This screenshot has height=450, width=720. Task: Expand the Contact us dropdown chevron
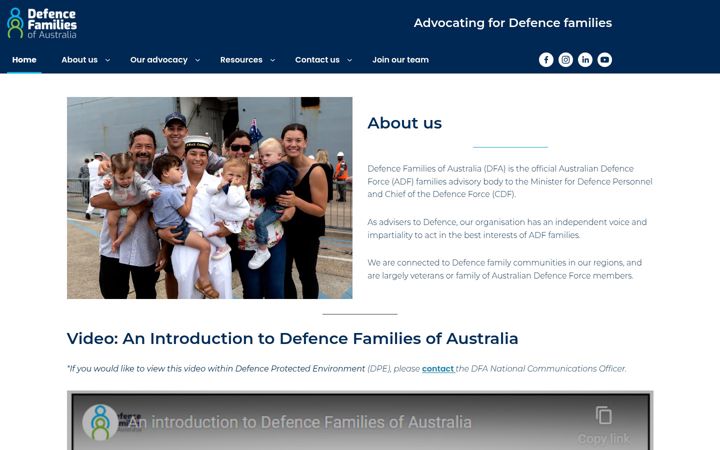[349, 60]
